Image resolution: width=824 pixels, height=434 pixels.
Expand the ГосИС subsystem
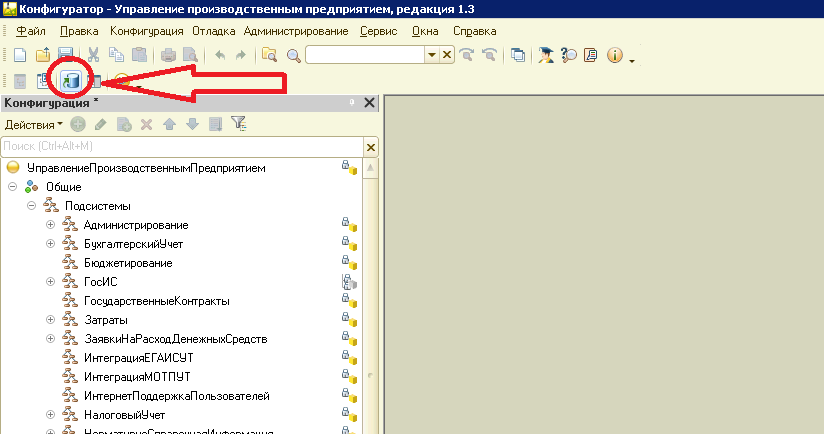[x=50, y=282]
